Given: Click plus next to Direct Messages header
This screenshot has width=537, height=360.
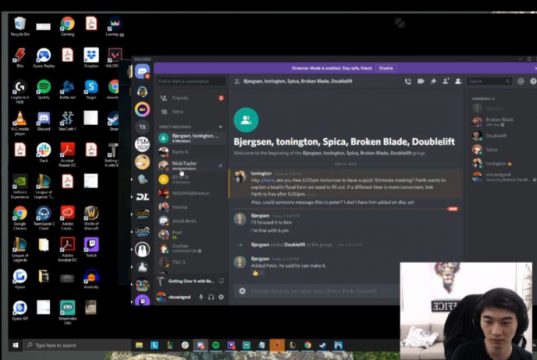Looking at the screenshot, I should click(220, 127).
